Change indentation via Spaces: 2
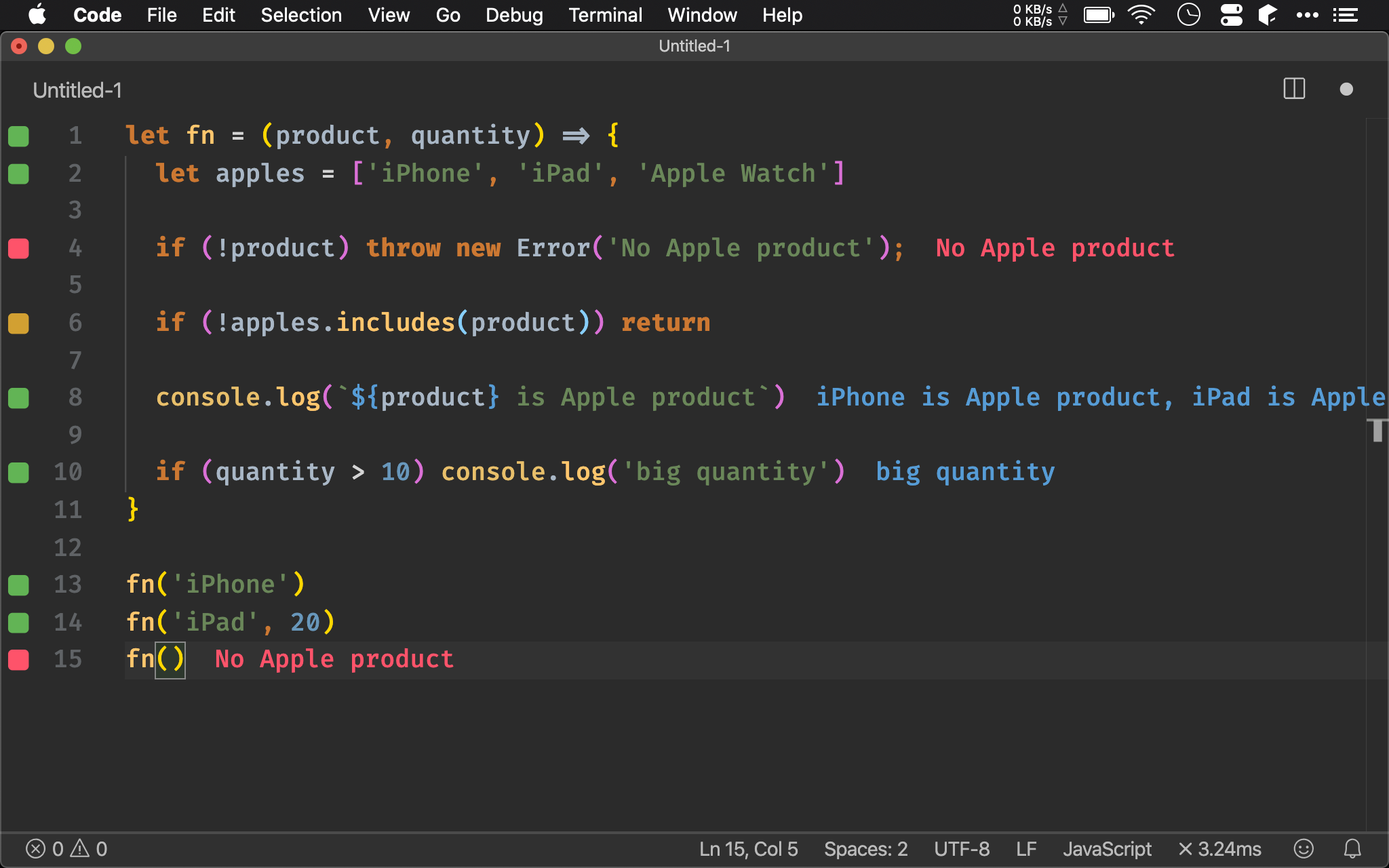The width and height of the screenshot is (1389, 868). [x=865, y=849]
